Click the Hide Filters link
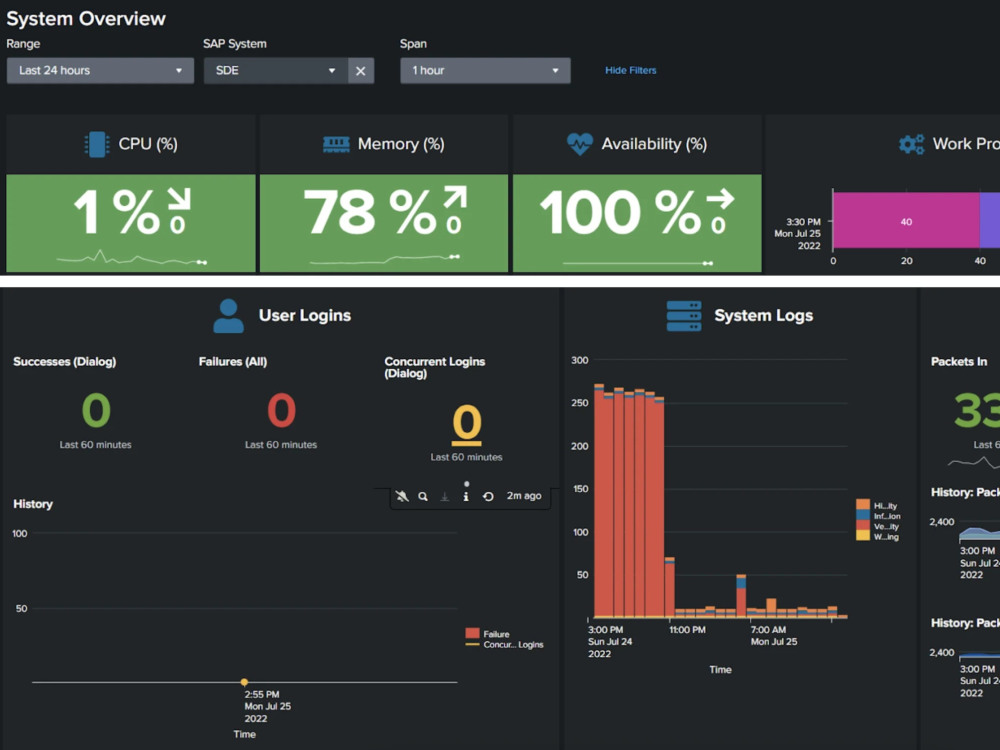Image resolution: width=1000 pixels, height=750 pixels. coord(630,70)
